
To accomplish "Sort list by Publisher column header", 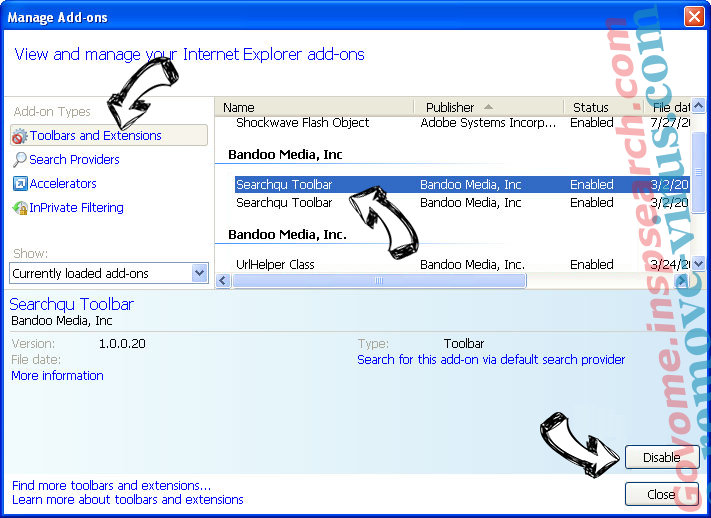I will [x=488, y=107].
